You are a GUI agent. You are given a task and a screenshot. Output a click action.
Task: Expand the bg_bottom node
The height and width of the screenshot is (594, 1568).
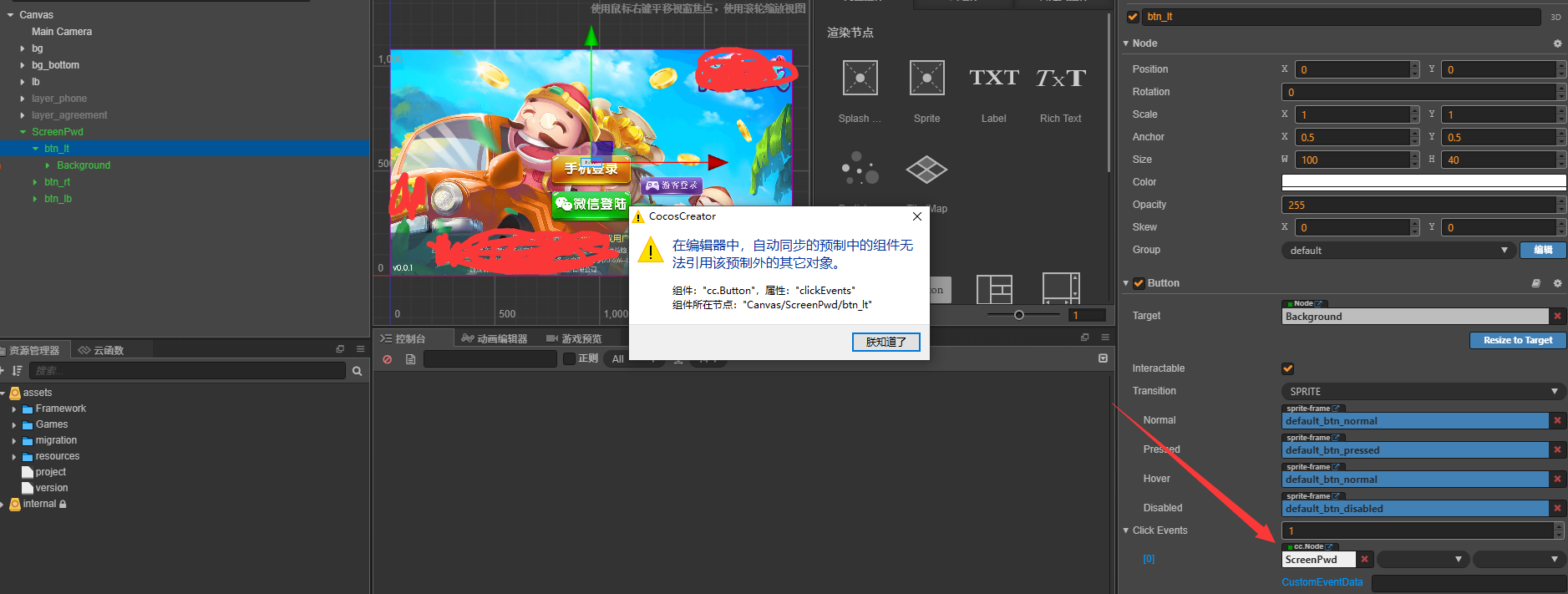(23, 65)
